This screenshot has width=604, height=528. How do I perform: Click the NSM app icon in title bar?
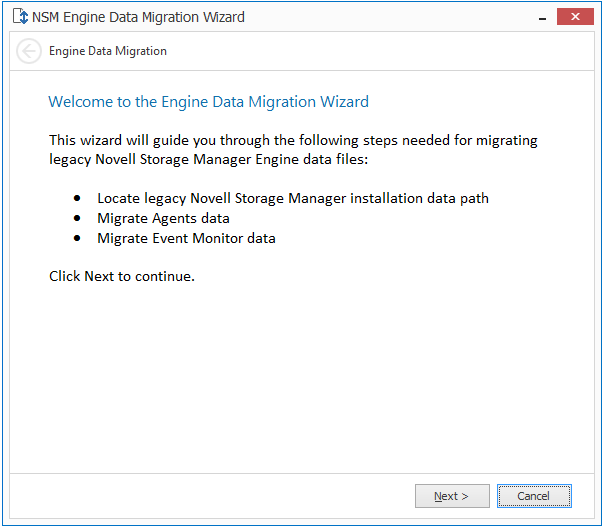click(20, 17)
